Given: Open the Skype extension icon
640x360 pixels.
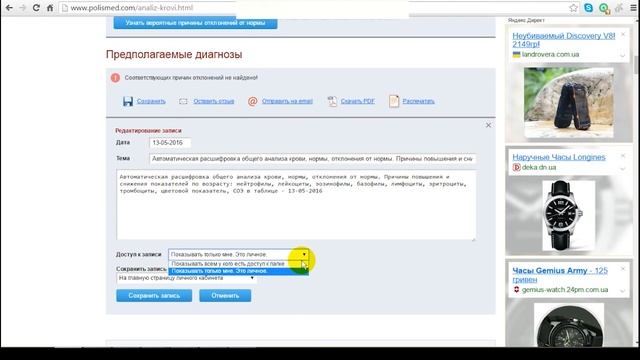Looking at the screenshot, I should click(589, 8).
